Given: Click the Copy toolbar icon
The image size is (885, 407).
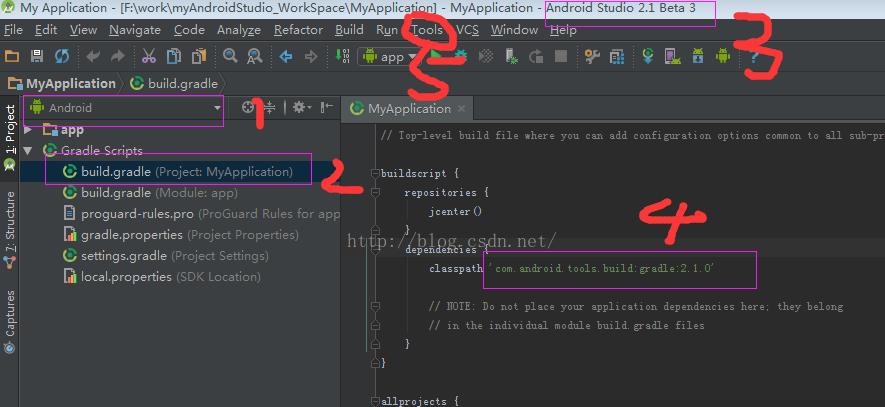Looking at the screenshot, I should point(174,56).
